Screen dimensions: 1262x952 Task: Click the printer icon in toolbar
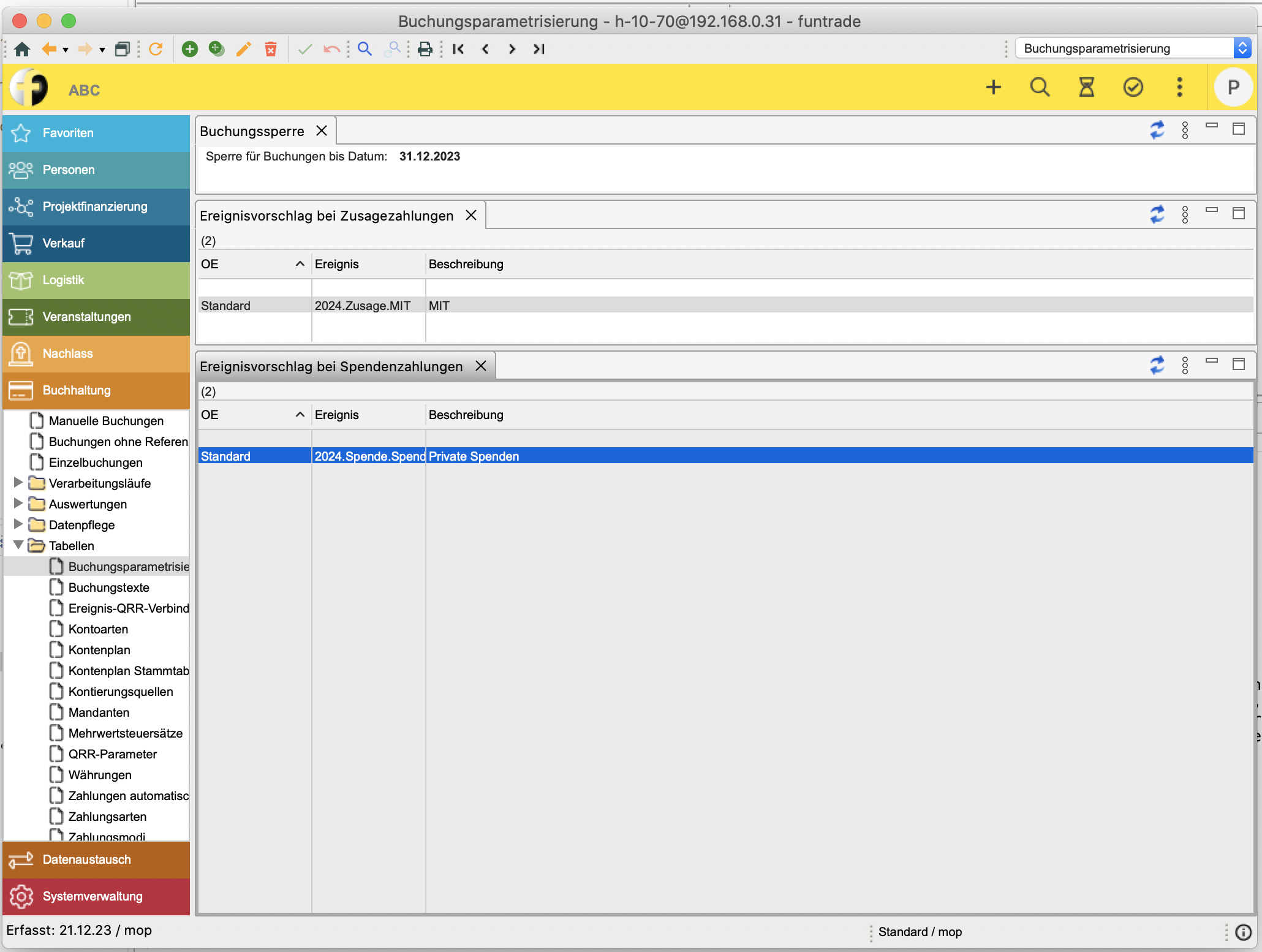(425, 49)
